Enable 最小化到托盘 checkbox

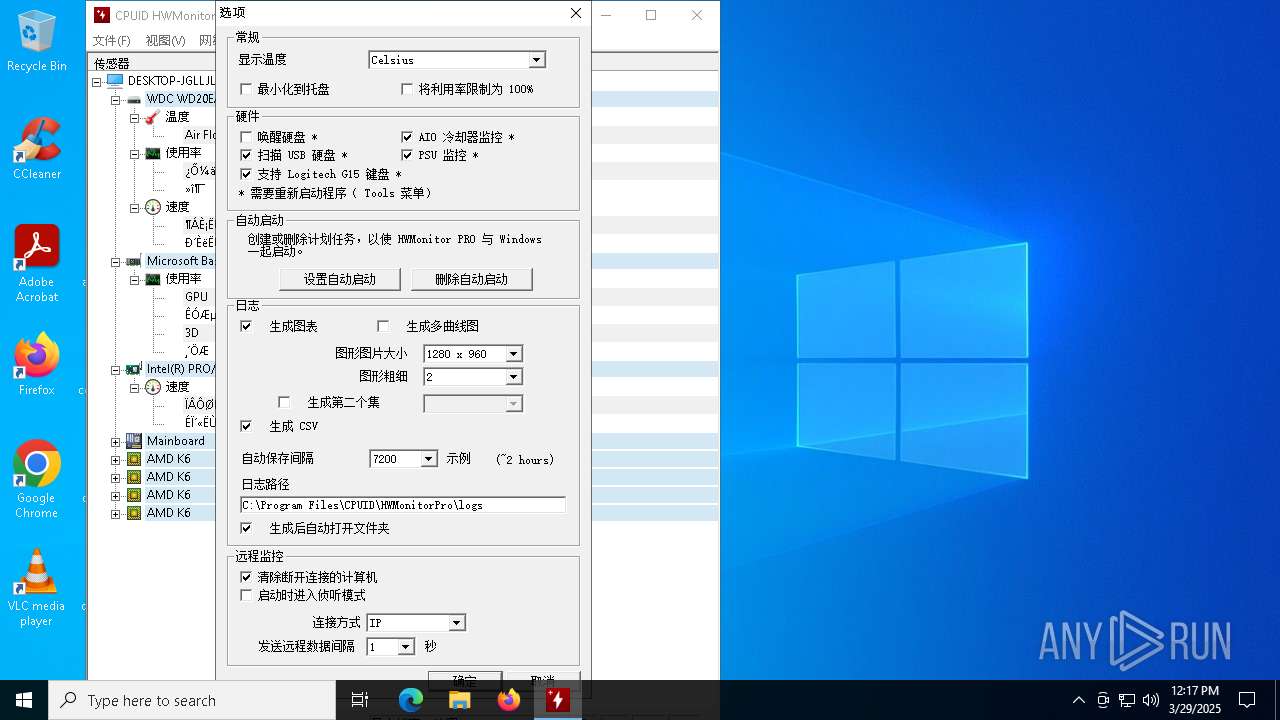246,89
